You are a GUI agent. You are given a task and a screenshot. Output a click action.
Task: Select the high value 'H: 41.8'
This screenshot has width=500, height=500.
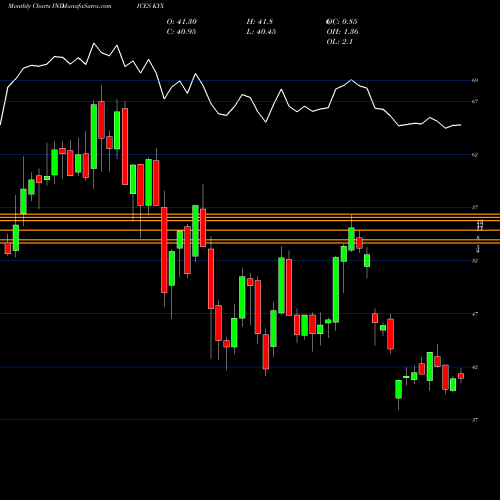[260, 22]
